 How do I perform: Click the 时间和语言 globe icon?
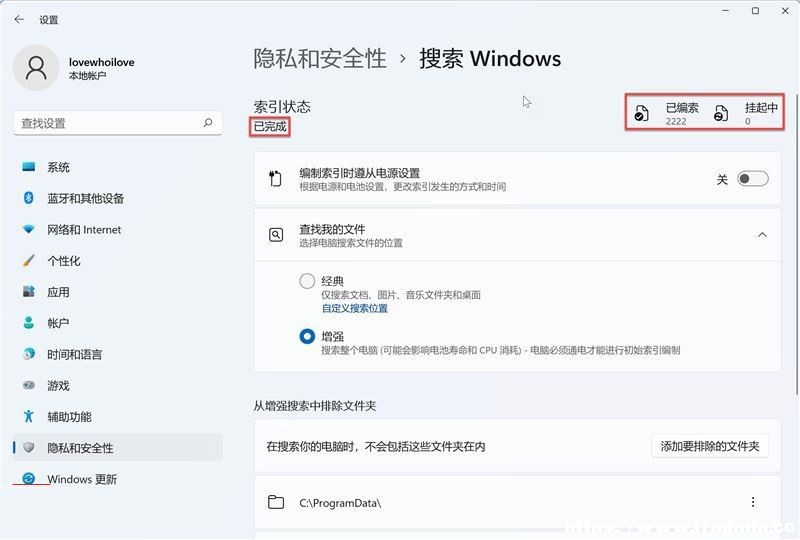(29, 354)
